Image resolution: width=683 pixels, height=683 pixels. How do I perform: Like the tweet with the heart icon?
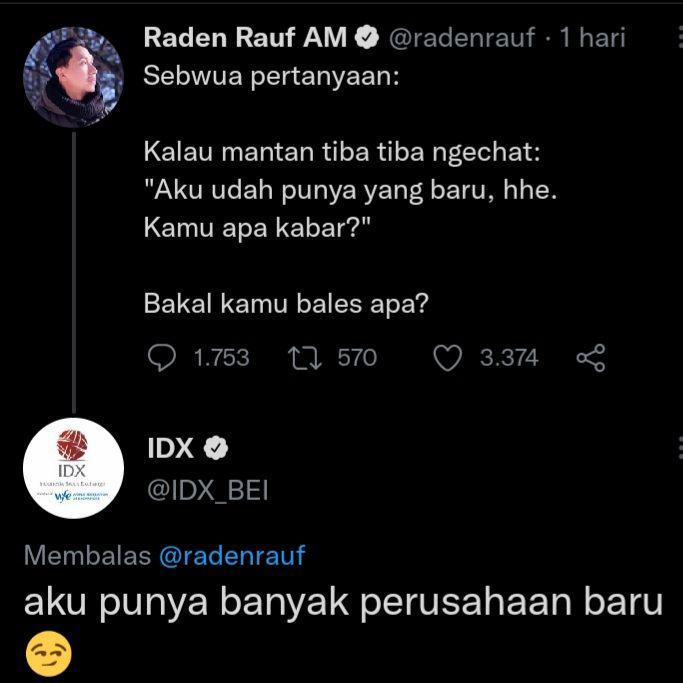pyautogui.click(x=447, y=358)
